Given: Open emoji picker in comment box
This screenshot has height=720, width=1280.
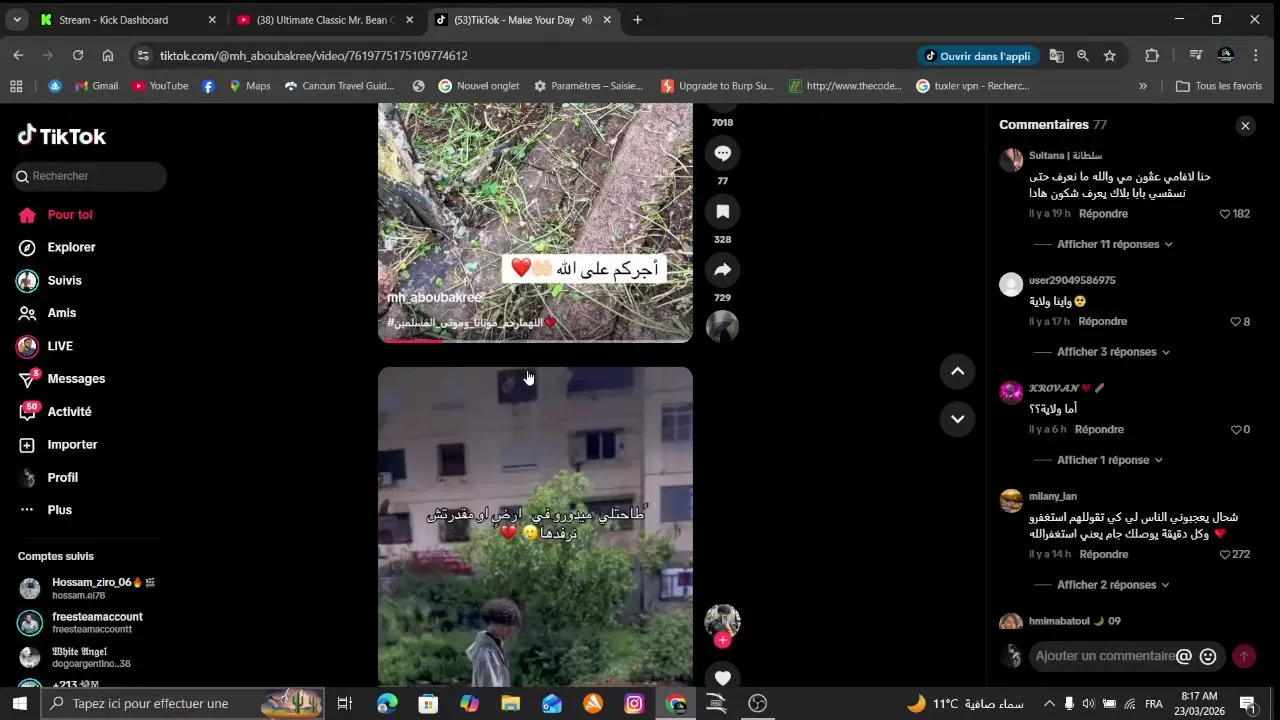Looking at the screenshot, I should point(1208,657).
